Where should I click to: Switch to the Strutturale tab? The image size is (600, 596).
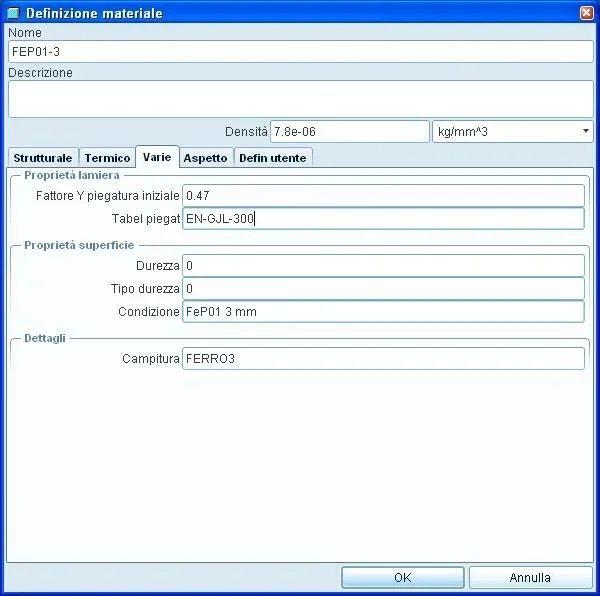[x=43, y=158]
